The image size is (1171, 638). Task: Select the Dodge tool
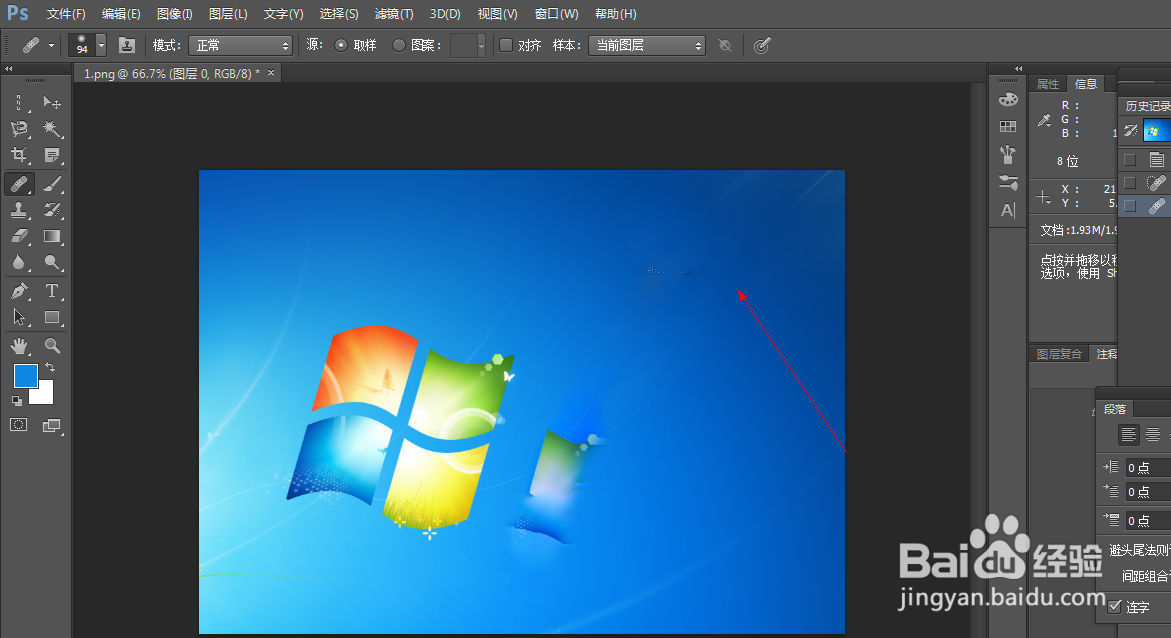coord(52,262)
